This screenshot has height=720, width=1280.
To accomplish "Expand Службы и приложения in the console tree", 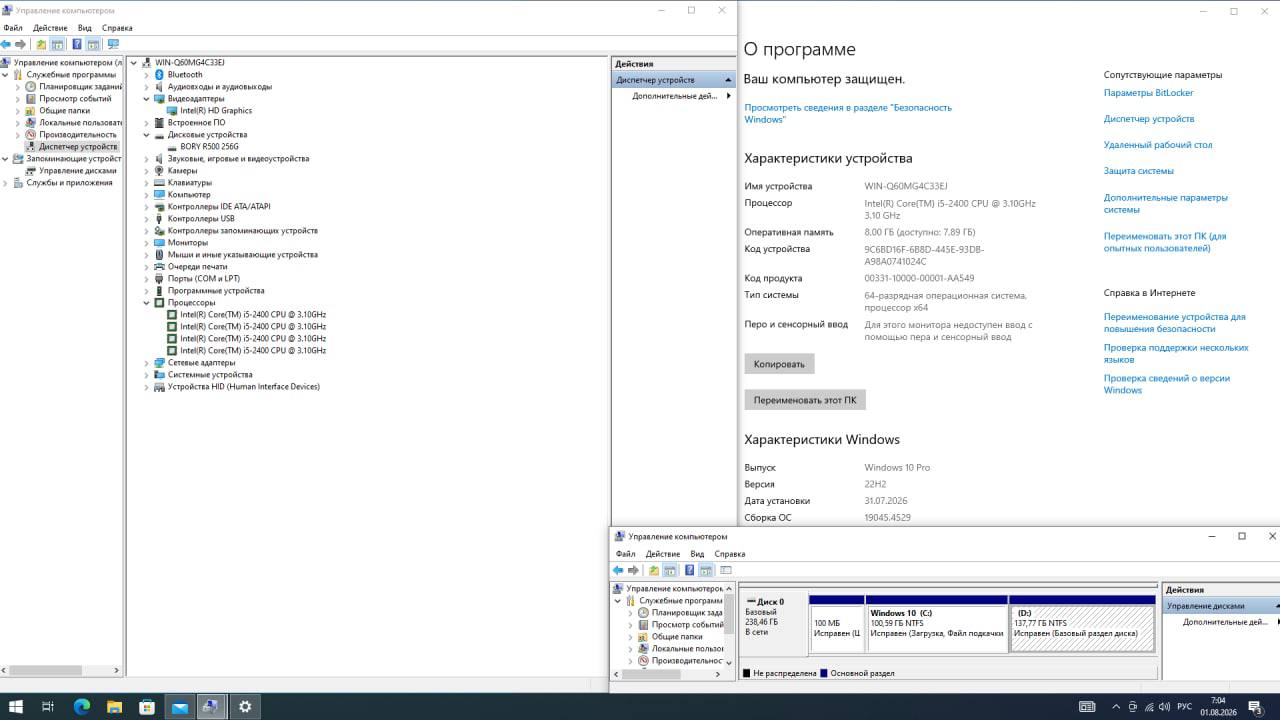I will 5,183.
